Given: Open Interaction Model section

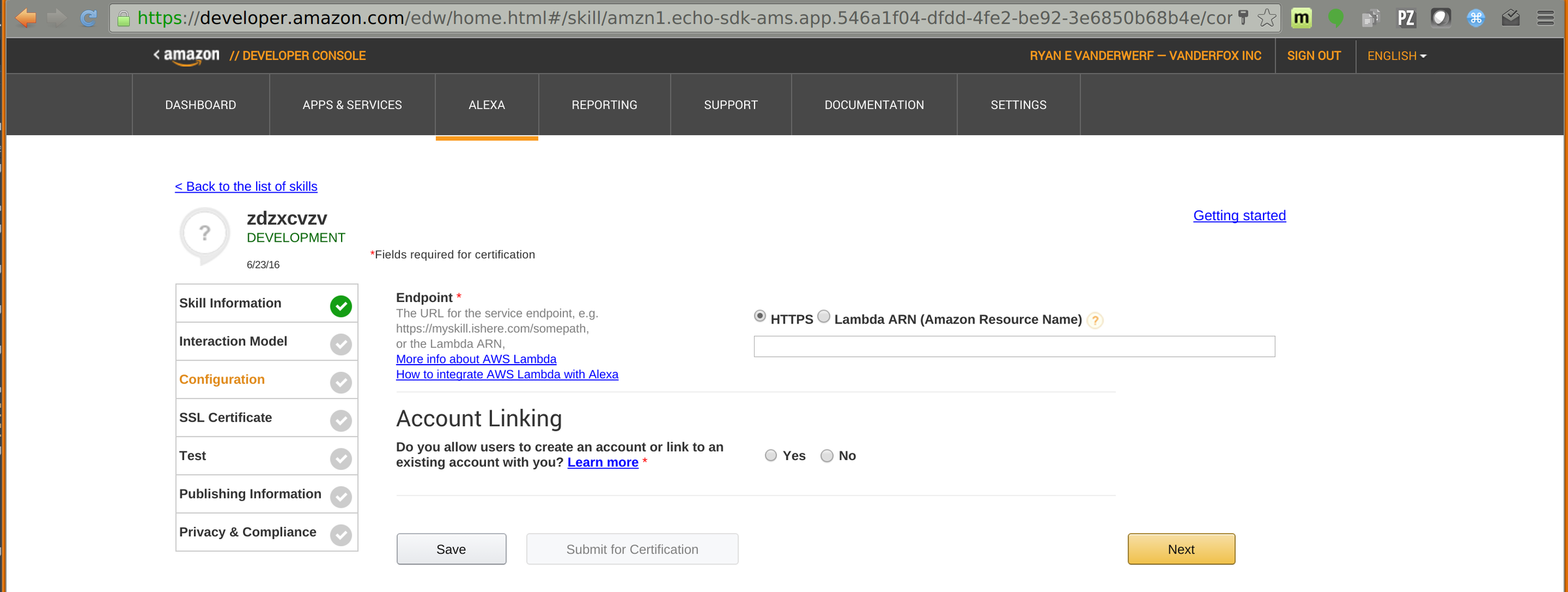Looking at the screenshot, I should pyautogui.click(x=267, y=342).
